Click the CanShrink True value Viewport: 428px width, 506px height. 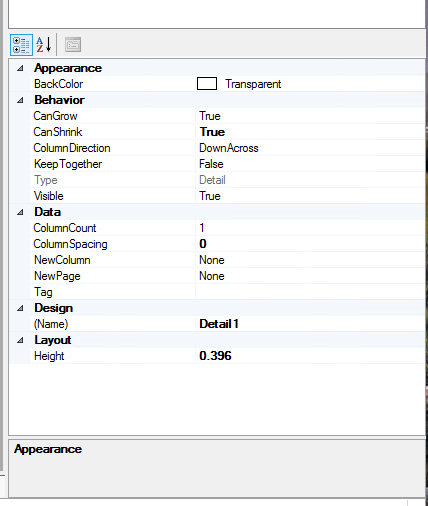(212, 132)
